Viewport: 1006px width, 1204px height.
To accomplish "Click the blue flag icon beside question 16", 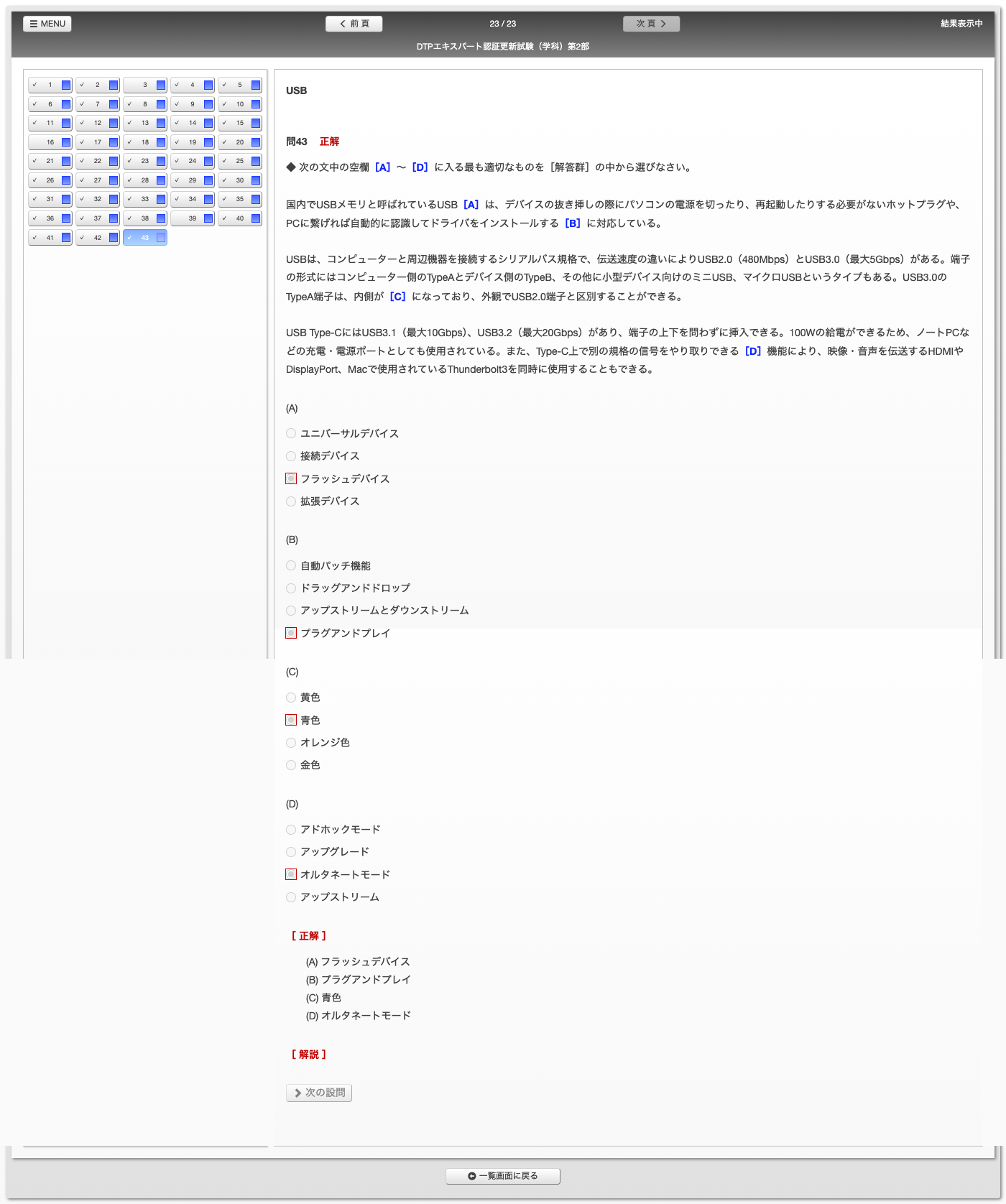I will [66, 142].
